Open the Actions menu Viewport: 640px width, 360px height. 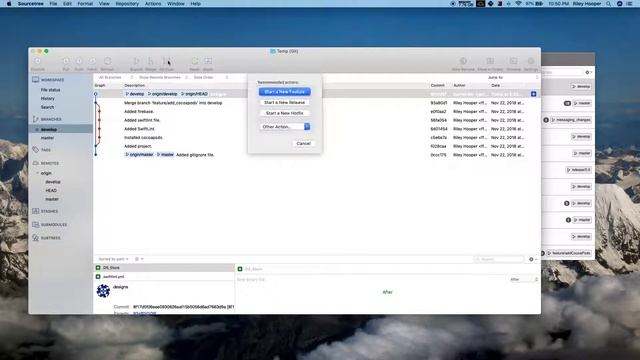click(153, 4)
